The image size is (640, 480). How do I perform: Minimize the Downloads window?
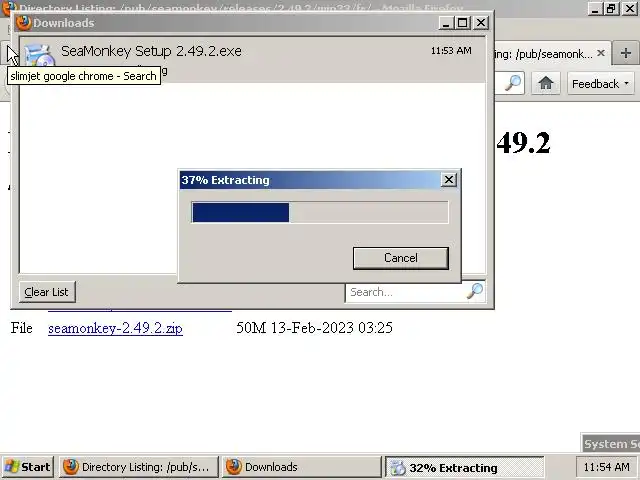tap(446, 23)
